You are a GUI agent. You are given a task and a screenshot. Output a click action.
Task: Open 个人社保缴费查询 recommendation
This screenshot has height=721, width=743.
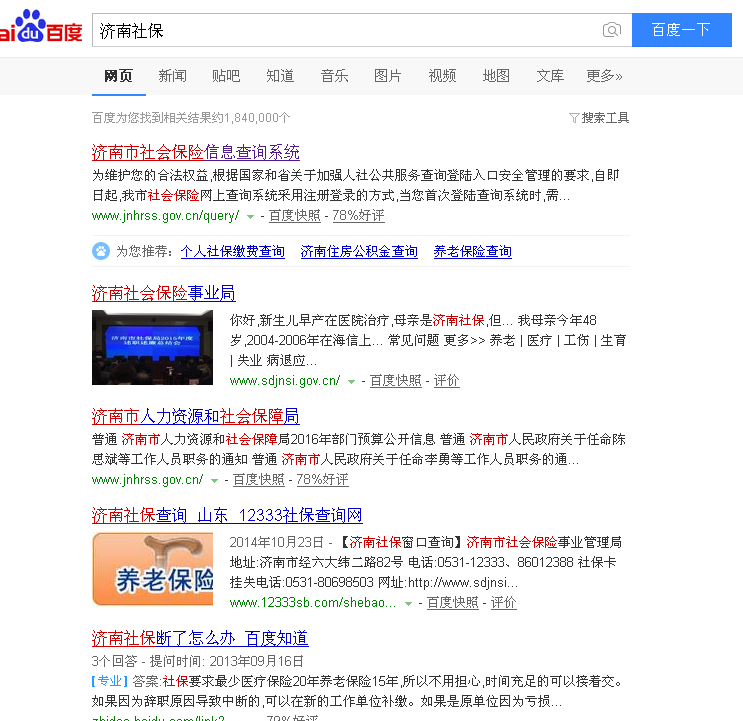(x=233, y=251)
